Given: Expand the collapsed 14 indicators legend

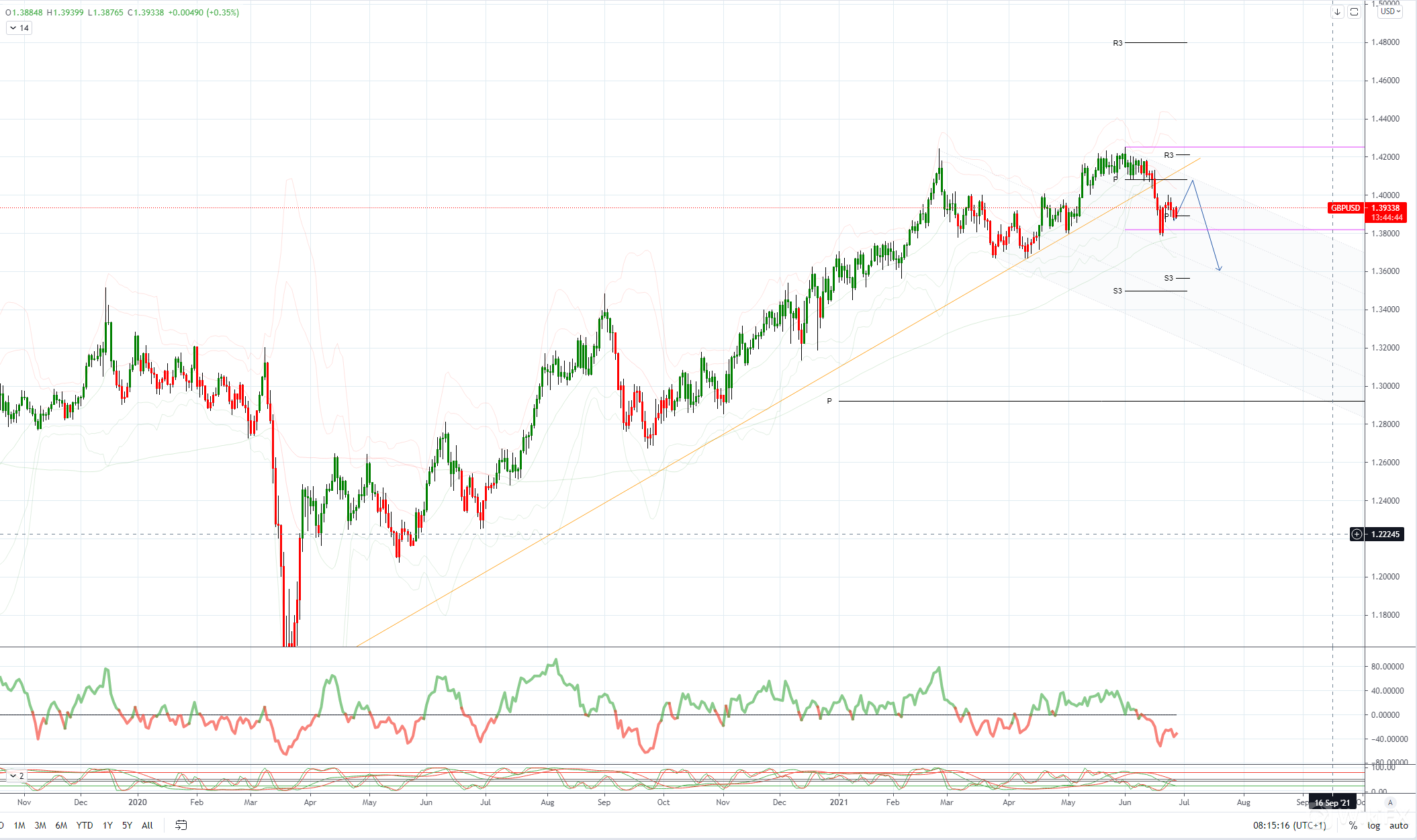Looking at the screenshot, I should click(x=19, y=28).
